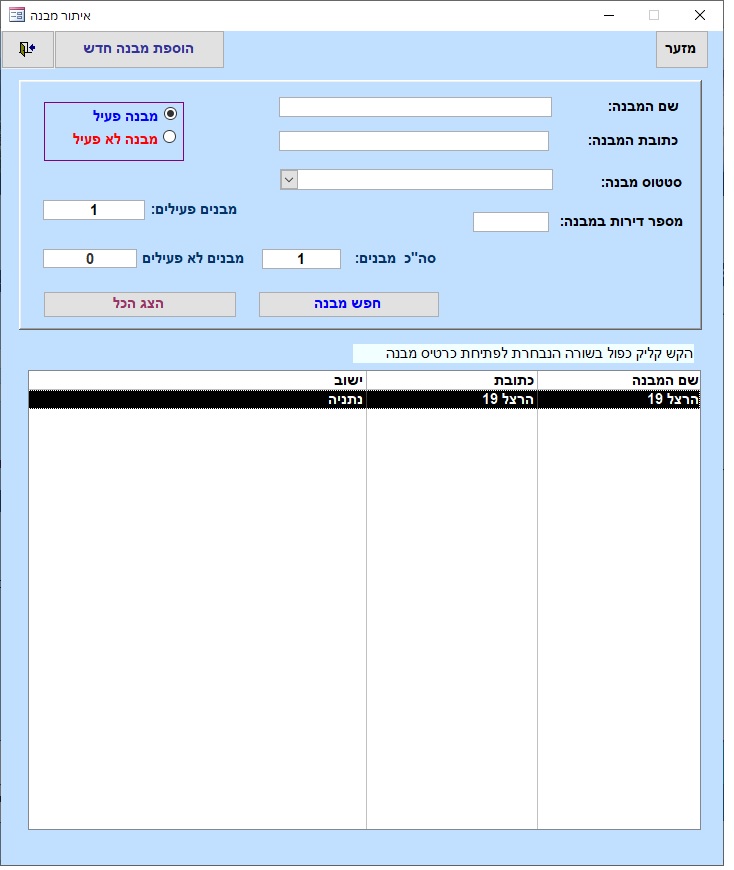Click the סה"כ מבנים total field
Viewport: 734px width, 870px height.
point(301,259)
